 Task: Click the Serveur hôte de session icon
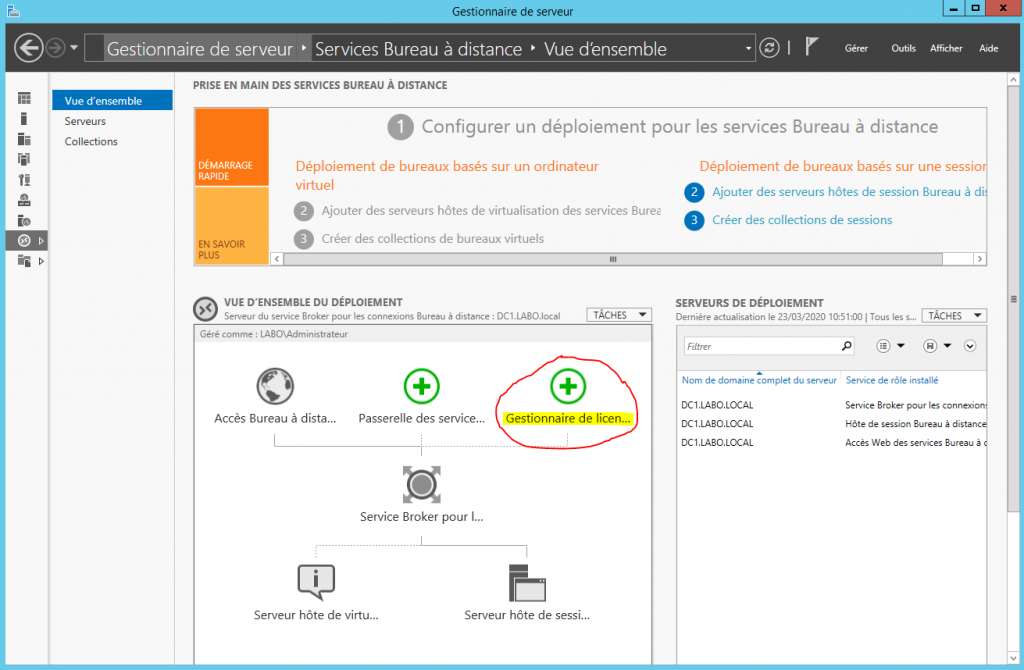click(527, 581)
